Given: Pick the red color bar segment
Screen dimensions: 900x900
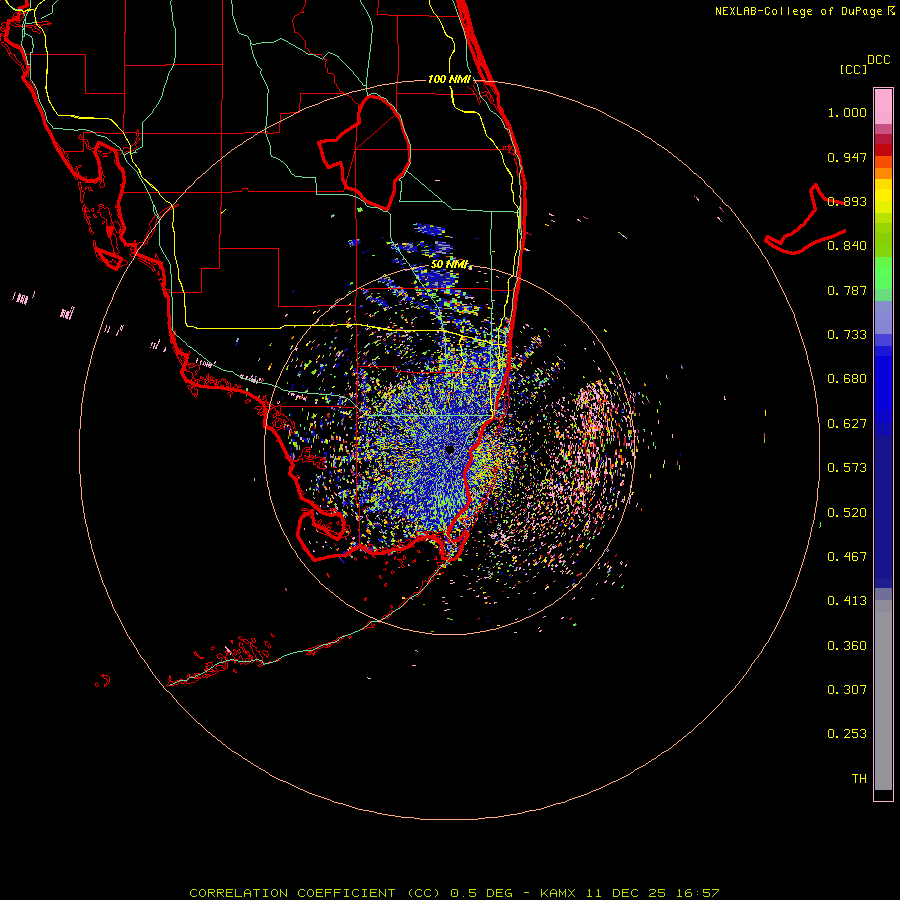Looking at the screenshot, I should tap(883, 150).
